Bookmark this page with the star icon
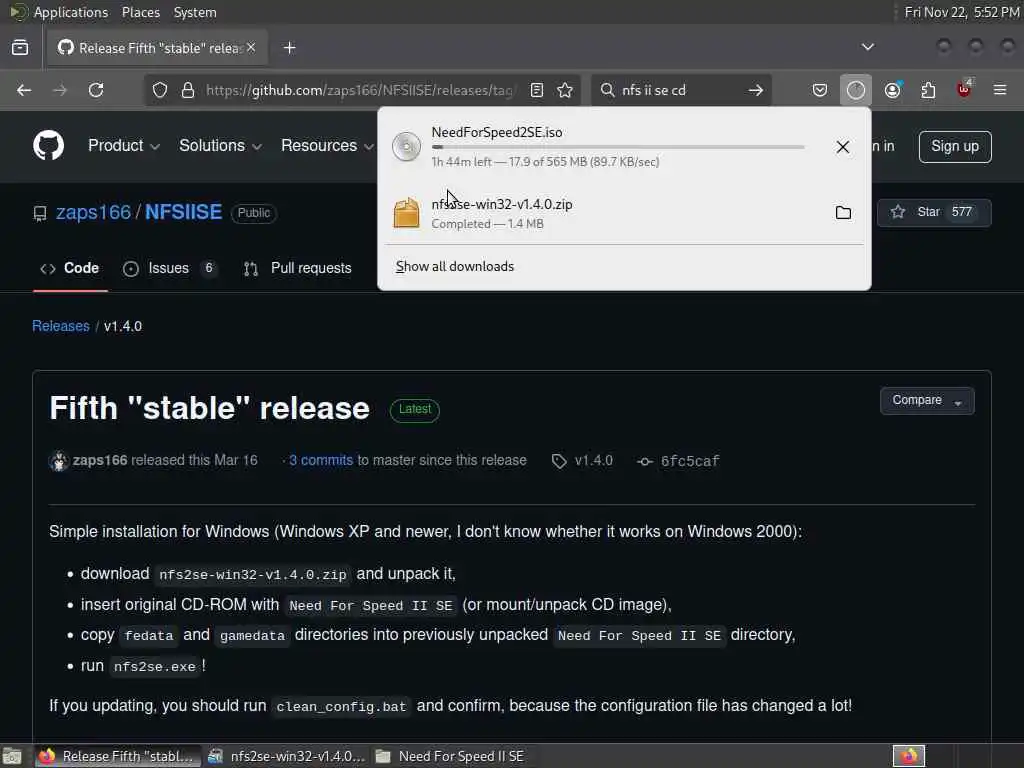 (565, 90)
